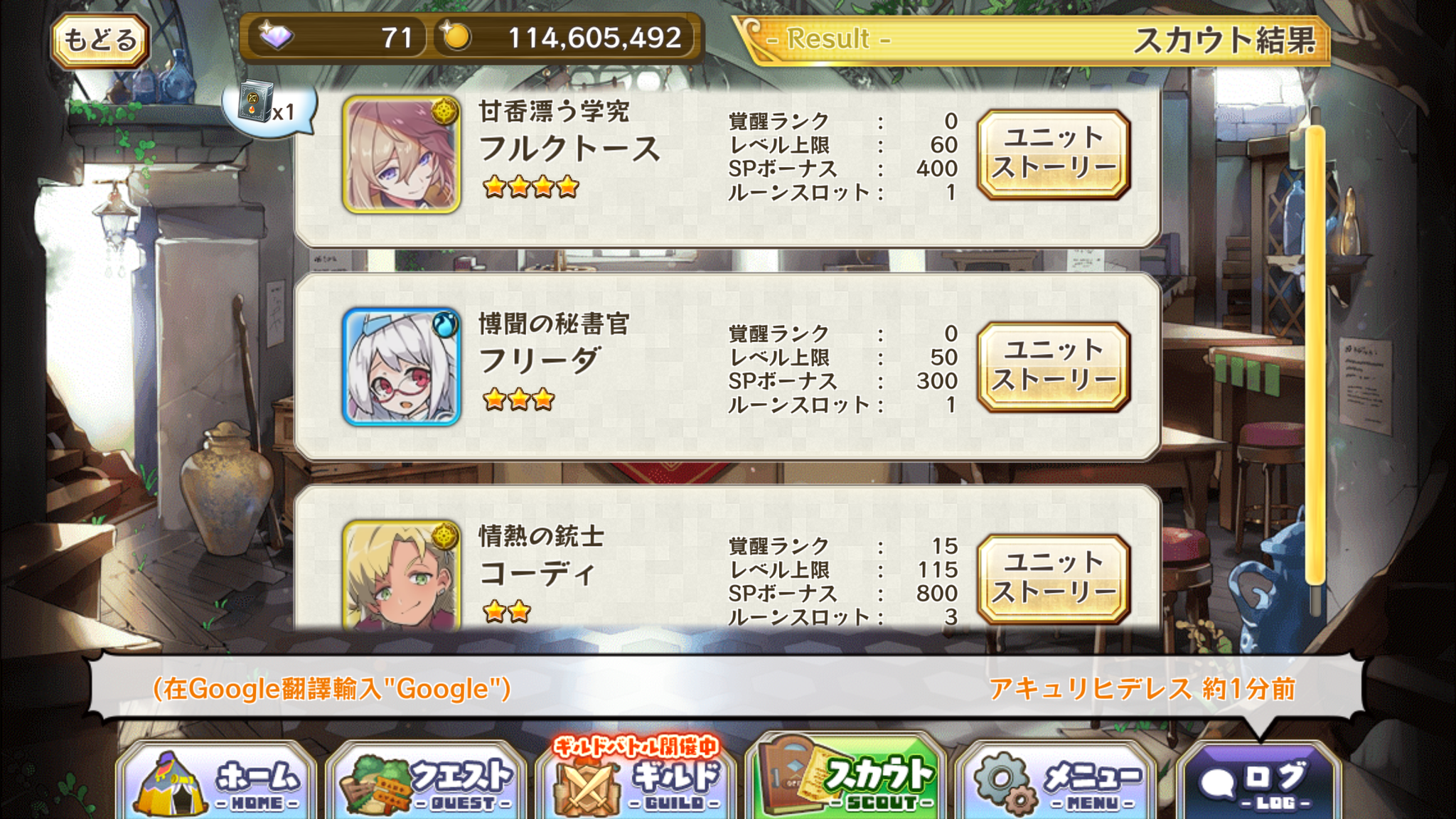Tap the gold coin currency icon
1456x819 pixels.
click(456, 37)
